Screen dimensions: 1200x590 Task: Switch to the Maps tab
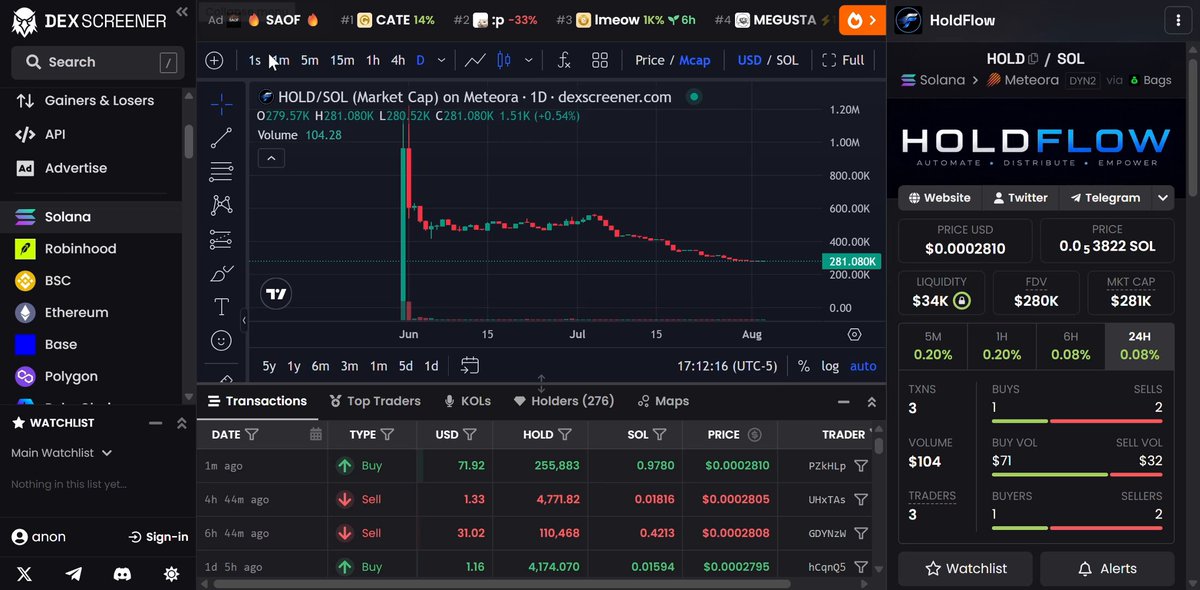tap(663, 401)
